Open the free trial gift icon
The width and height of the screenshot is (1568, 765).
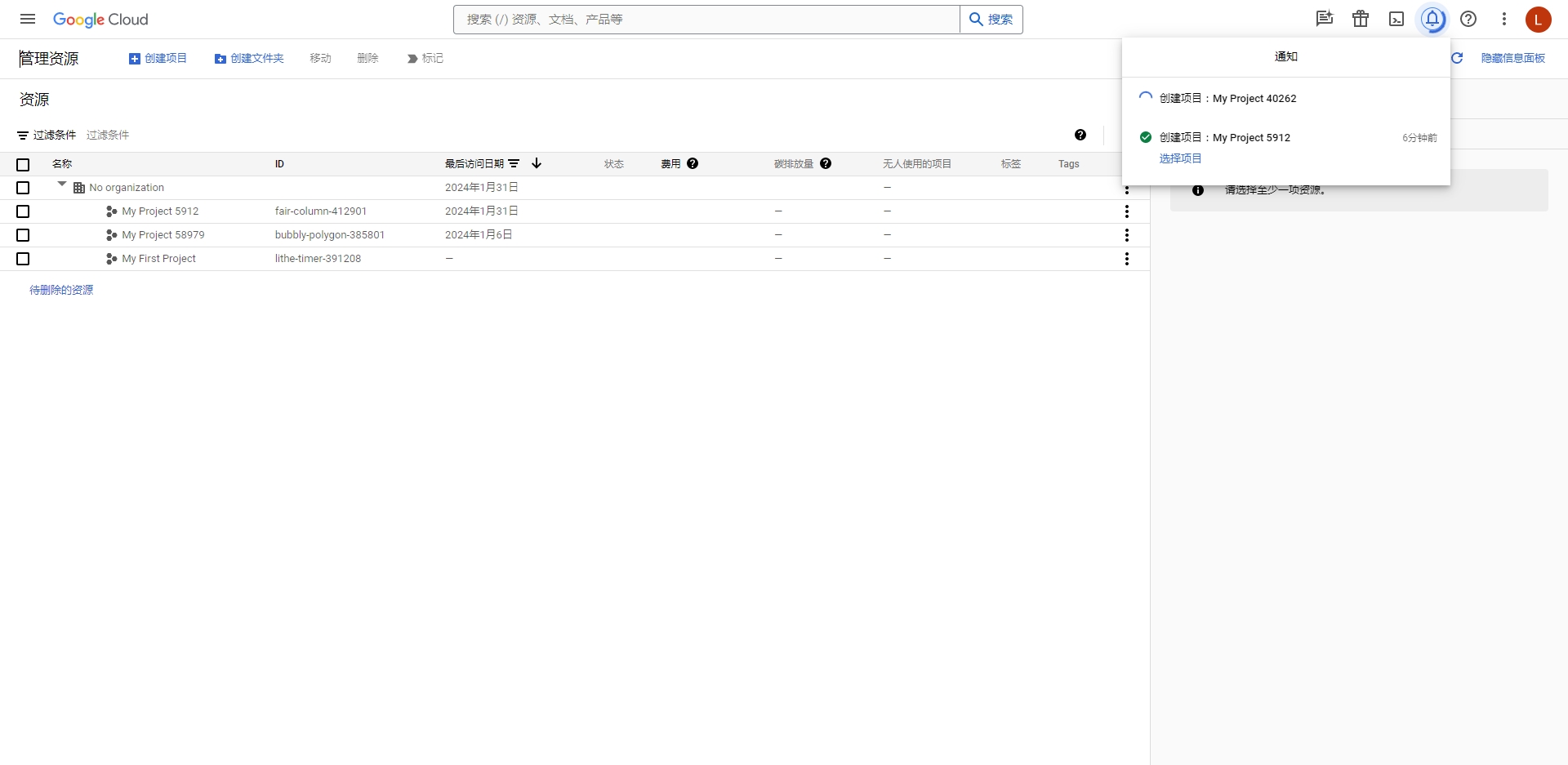coord(1361,19)
